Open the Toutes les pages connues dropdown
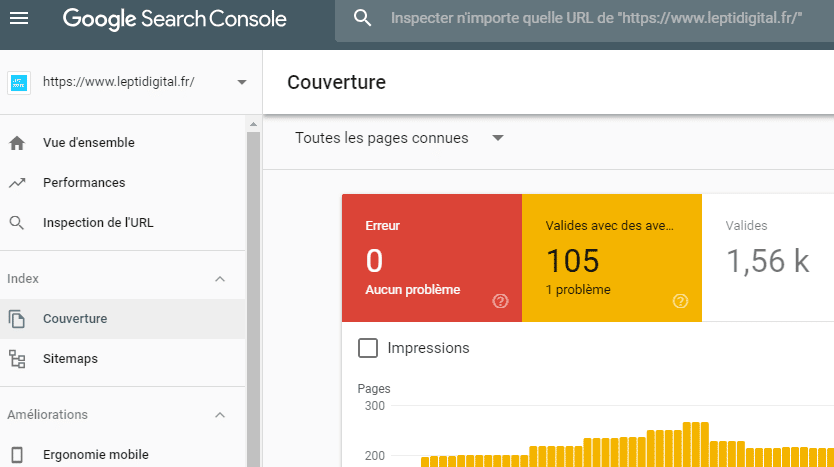 (x=399, y=138)
